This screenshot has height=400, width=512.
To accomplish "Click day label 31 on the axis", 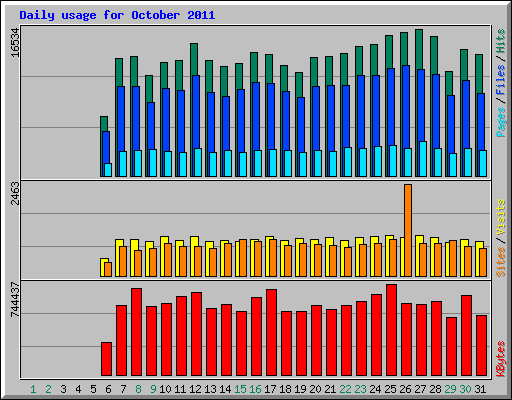I will 480,389.
